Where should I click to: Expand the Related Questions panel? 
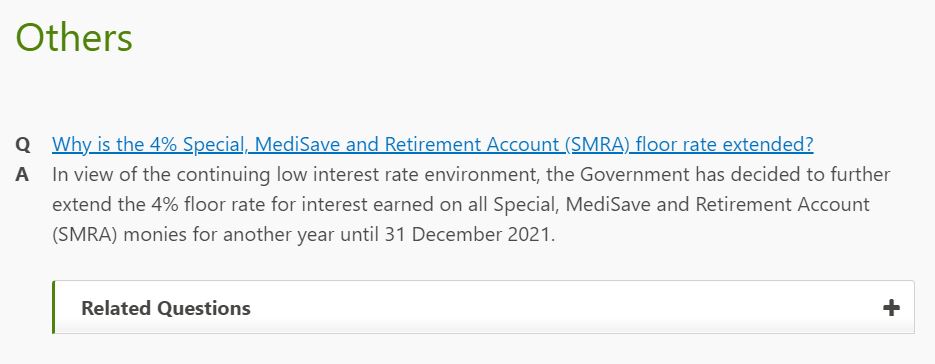click(x=483, y=307)
